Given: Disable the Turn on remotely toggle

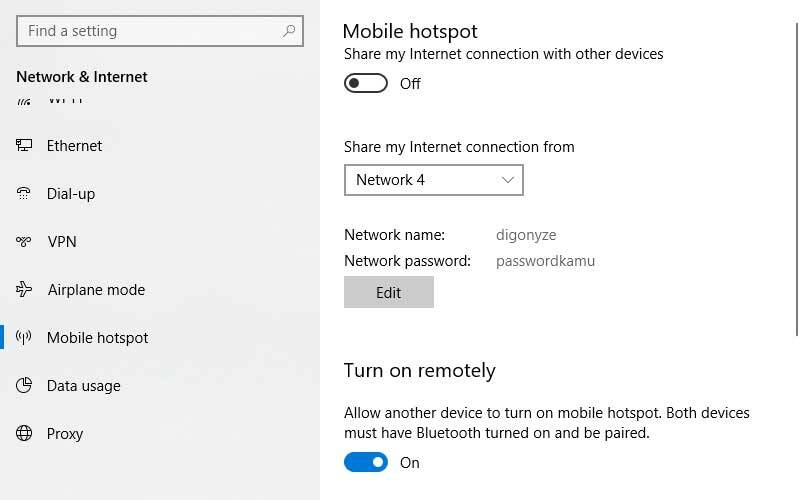Looking at the screenshot, I should point(365,463).
